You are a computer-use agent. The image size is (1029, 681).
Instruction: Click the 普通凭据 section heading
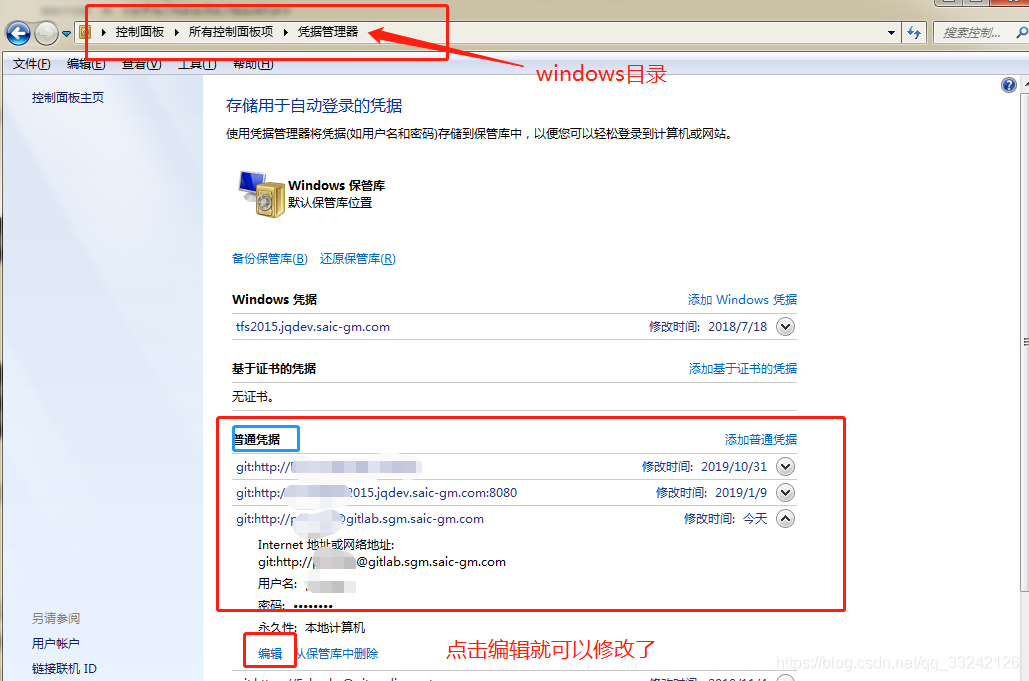pos(257,440)
